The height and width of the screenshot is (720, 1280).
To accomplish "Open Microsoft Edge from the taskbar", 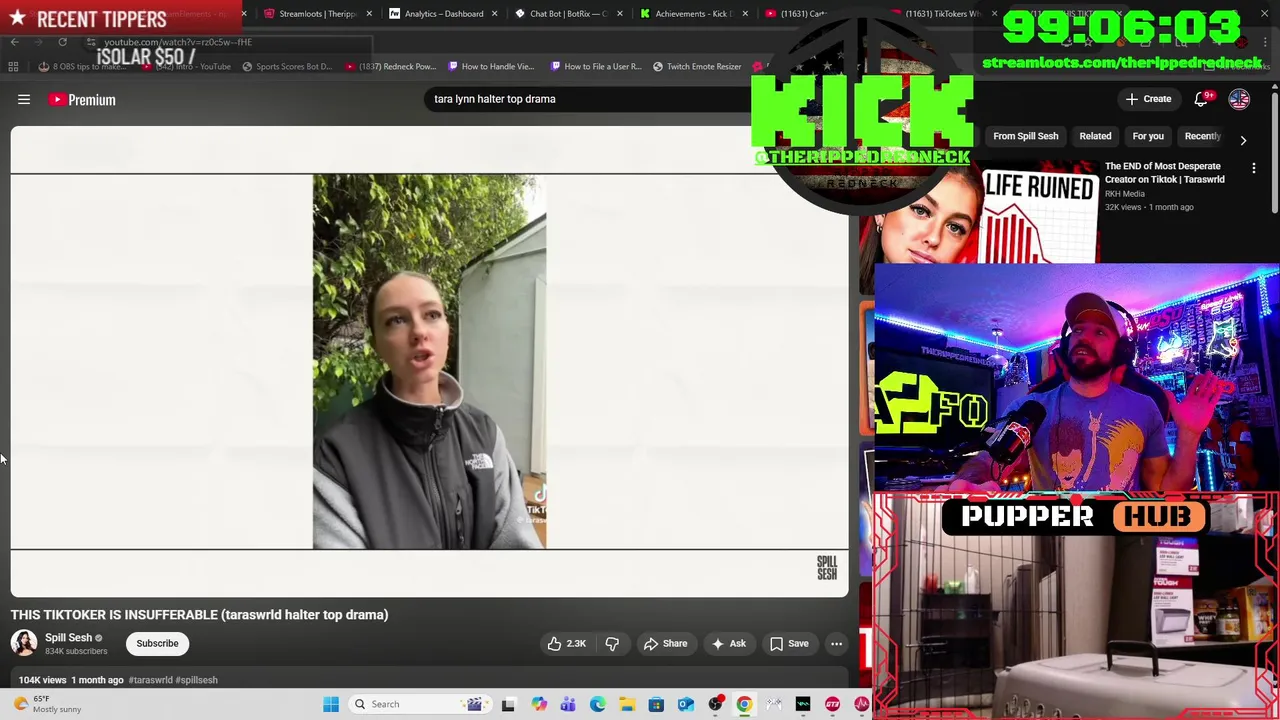I will [x=597, y=704].
